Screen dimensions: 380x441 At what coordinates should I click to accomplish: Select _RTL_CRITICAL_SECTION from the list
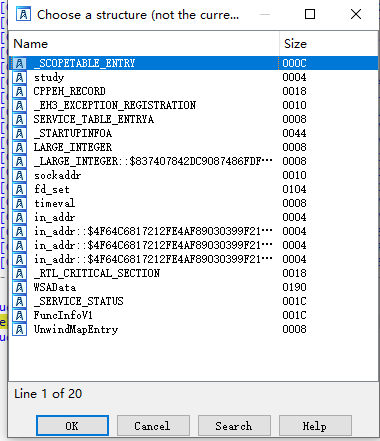(x=194, y=273)
